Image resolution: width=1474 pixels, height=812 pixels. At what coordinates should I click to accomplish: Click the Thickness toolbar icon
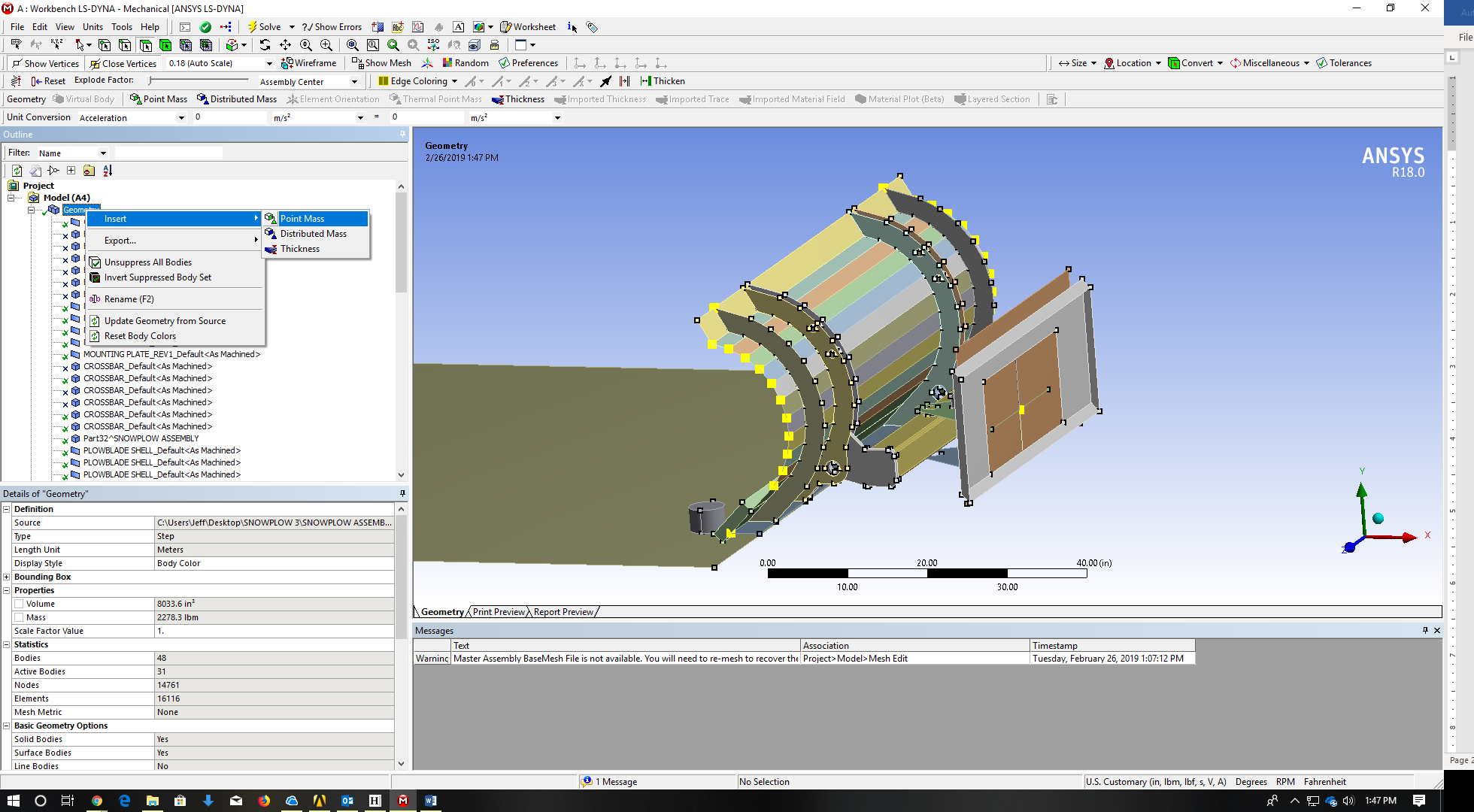pyautogui.click(x=517, y=98)
